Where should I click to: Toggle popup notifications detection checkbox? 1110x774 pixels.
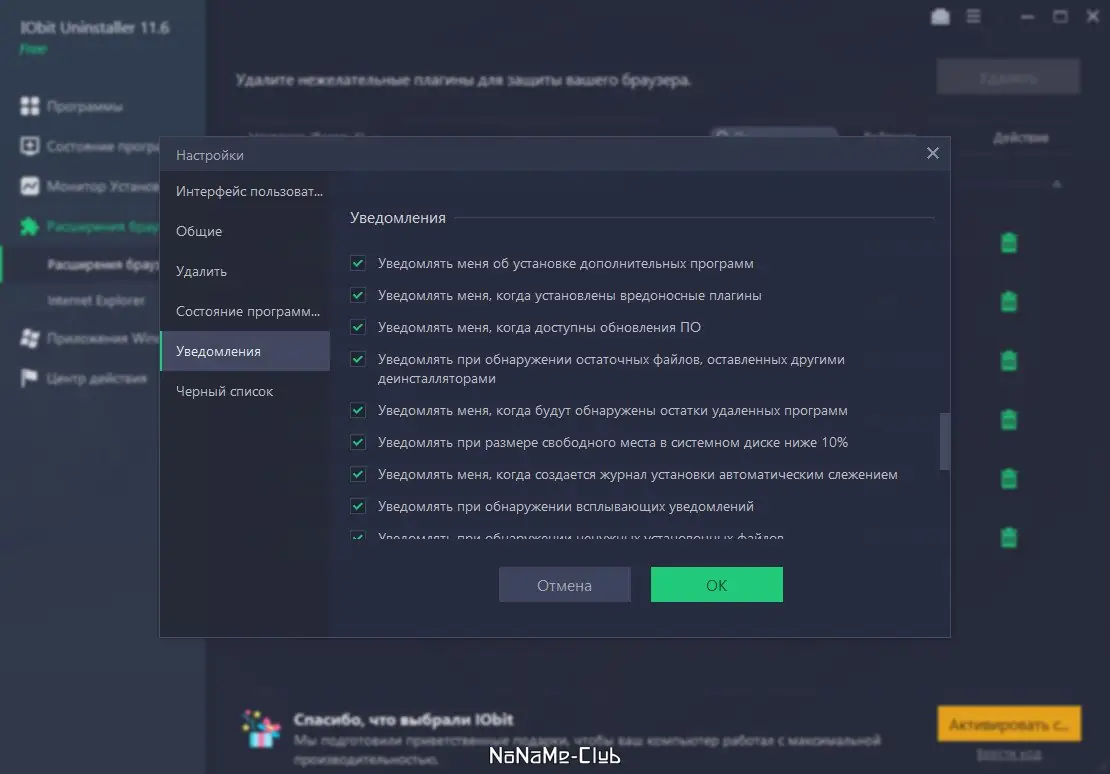358,506
